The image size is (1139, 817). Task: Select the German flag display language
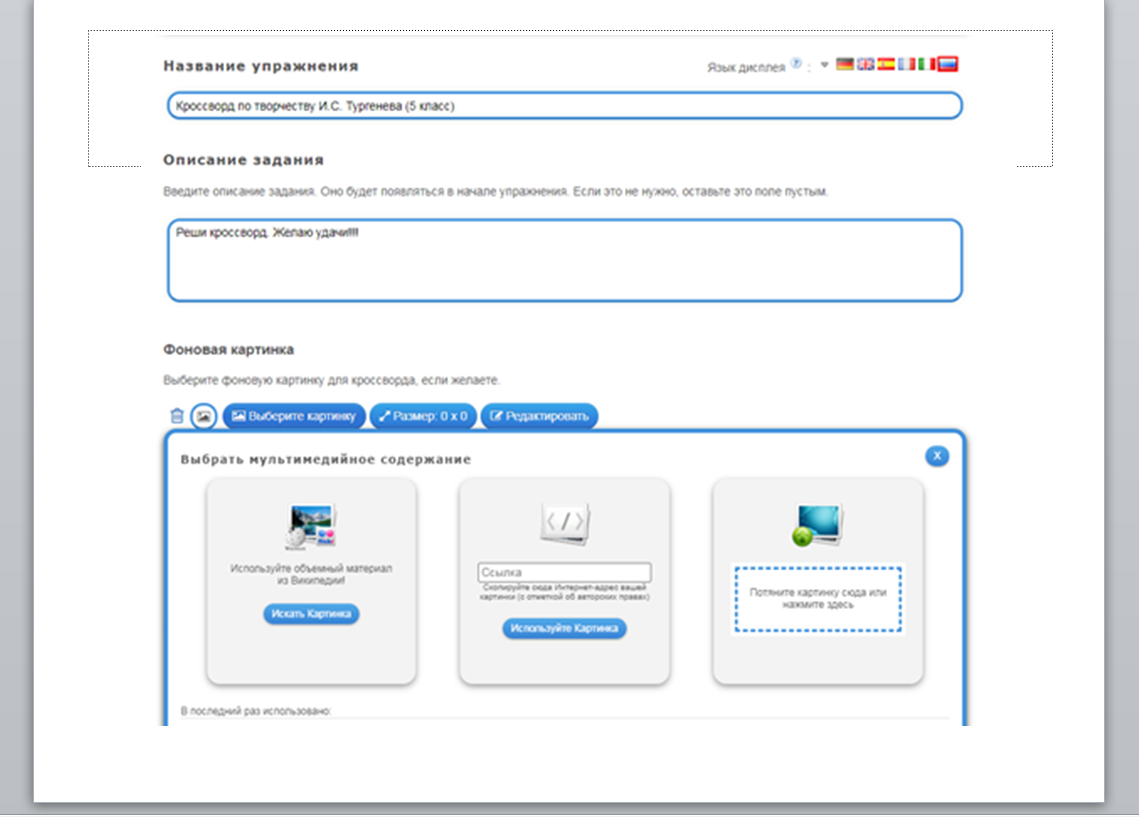(845, 64)
